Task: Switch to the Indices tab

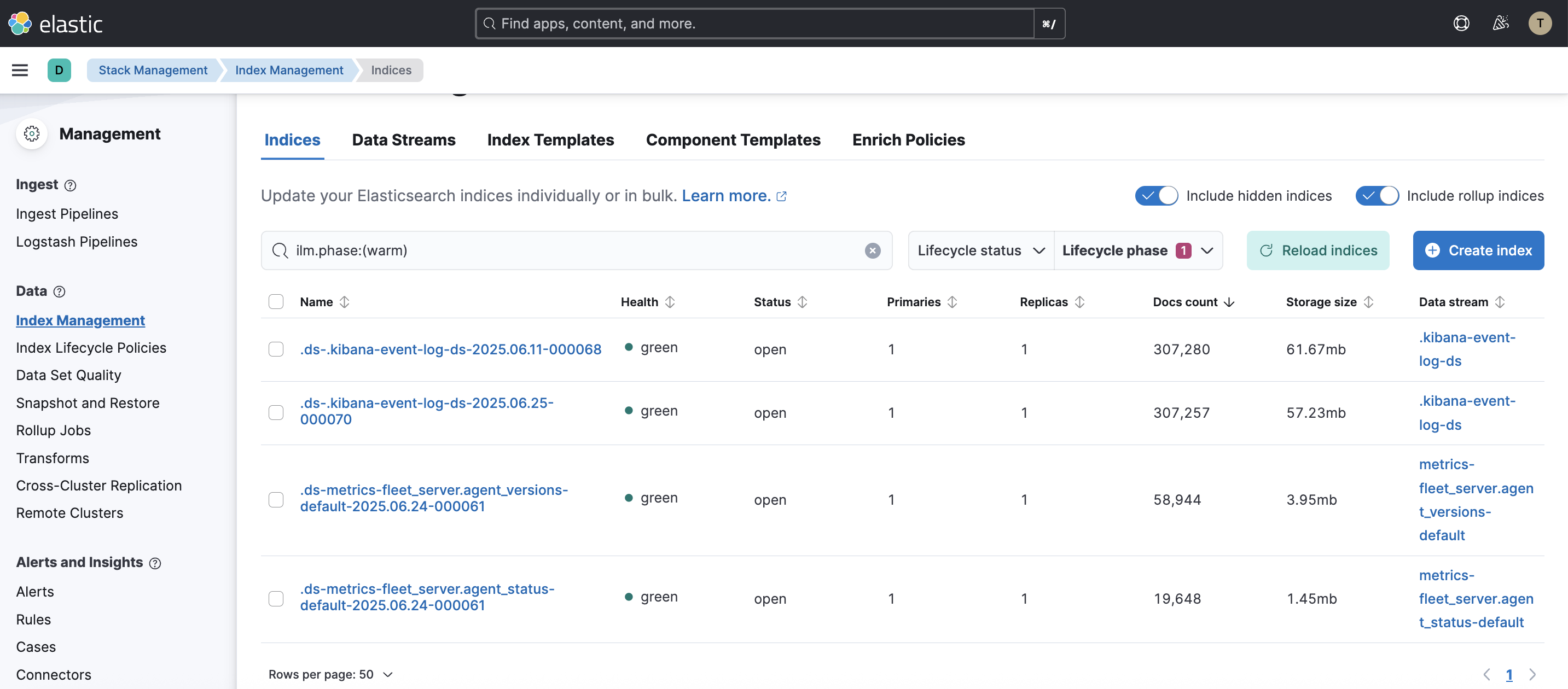Action: click(292, 140)
